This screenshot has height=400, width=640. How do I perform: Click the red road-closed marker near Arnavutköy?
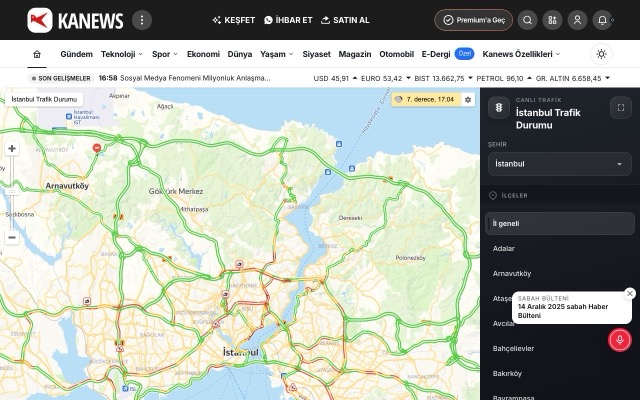click(97, 148)
